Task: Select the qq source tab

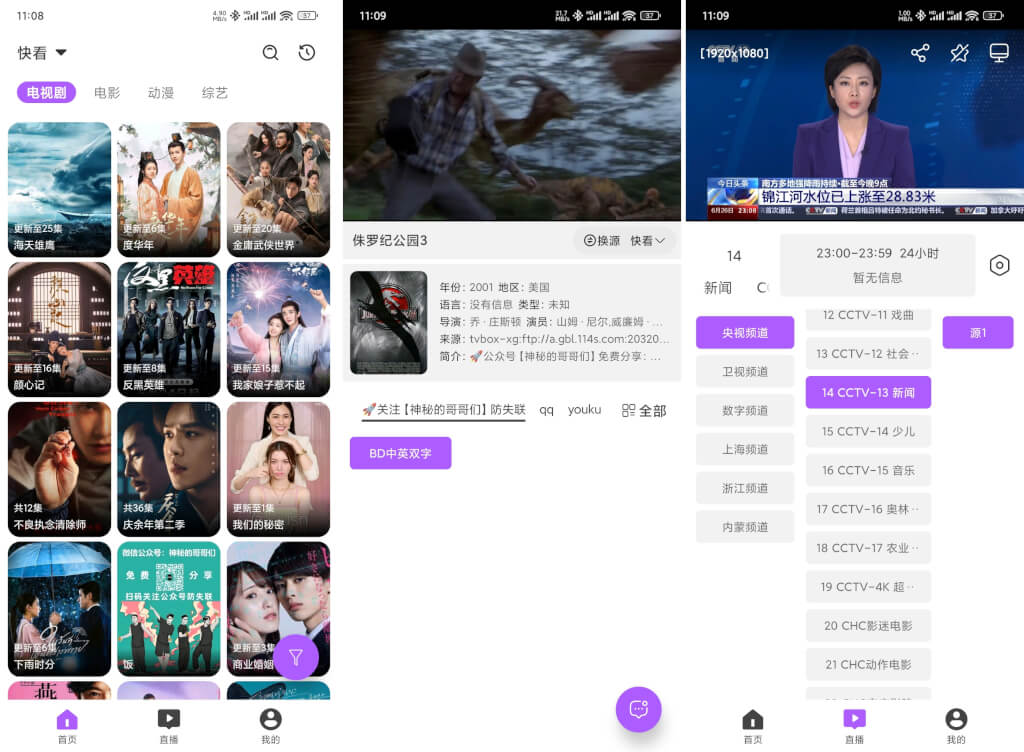Action: [x=547, y=410]
